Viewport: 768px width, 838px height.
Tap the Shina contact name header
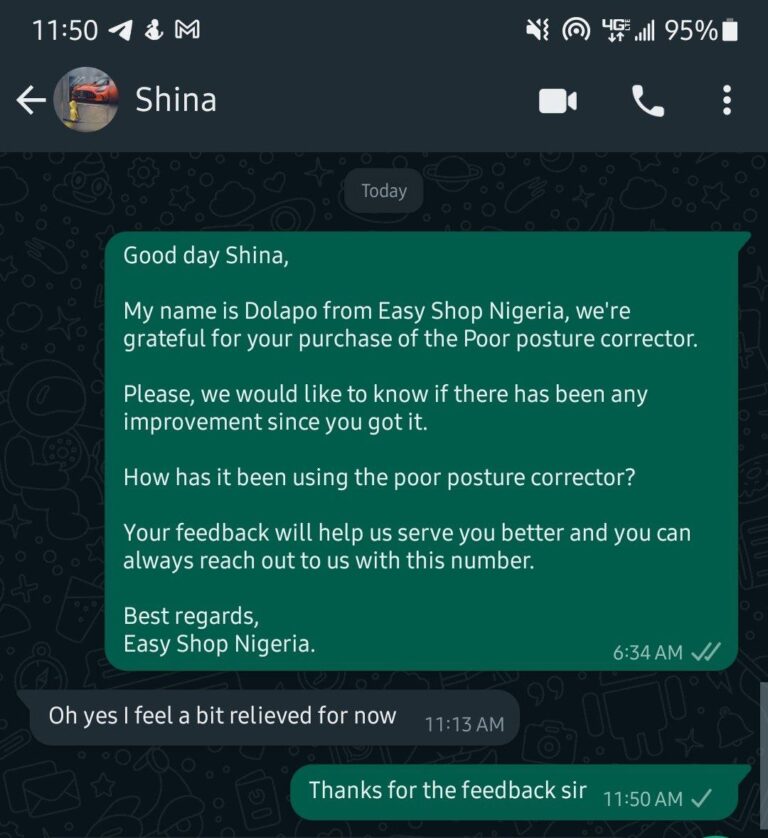click(176, 100)
